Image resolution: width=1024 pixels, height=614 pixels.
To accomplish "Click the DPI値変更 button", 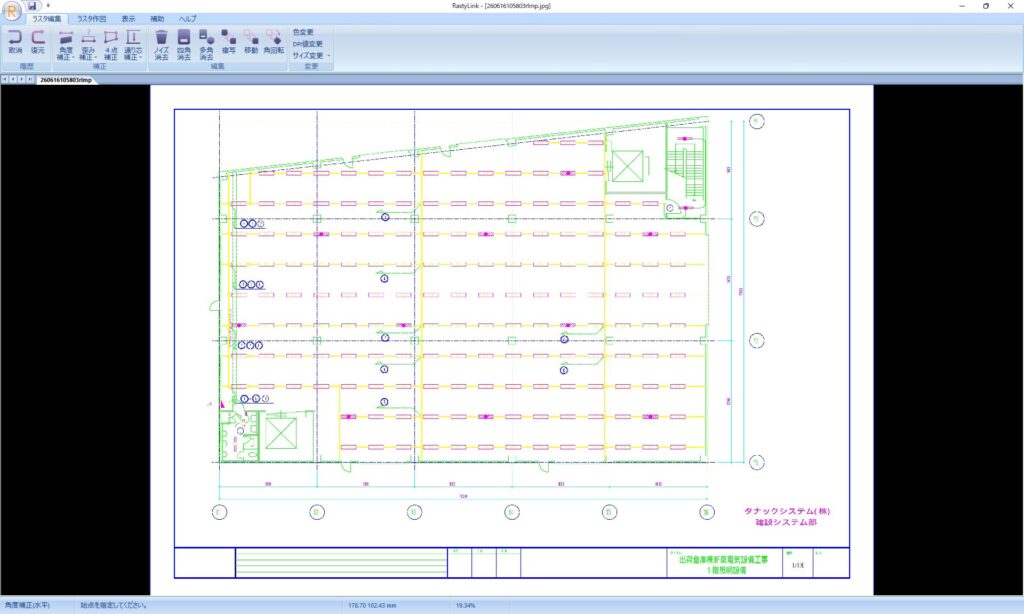I will pyautogui.click(x=307, y=44).
